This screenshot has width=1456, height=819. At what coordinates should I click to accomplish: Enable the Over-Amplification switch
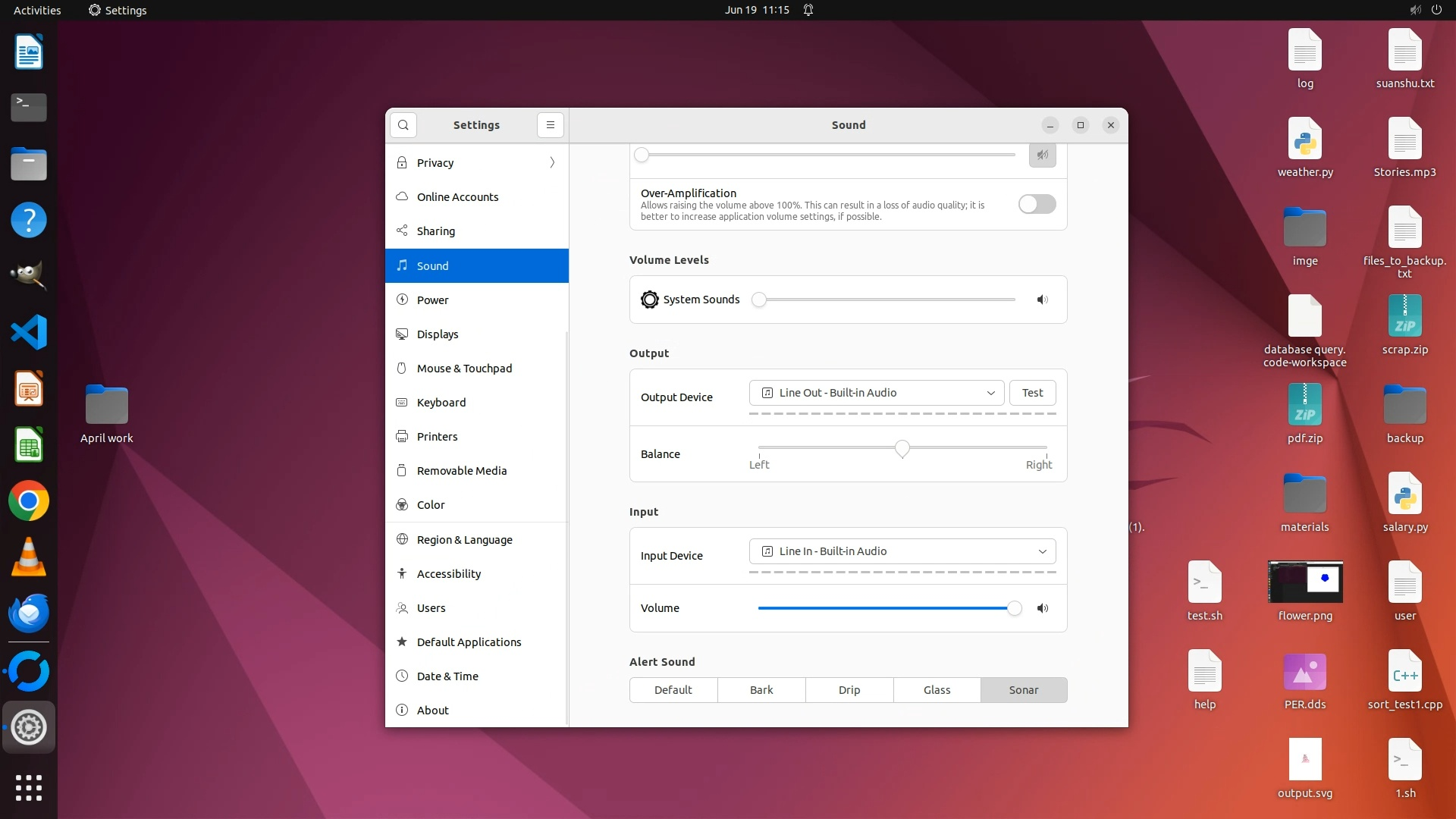1037,204
